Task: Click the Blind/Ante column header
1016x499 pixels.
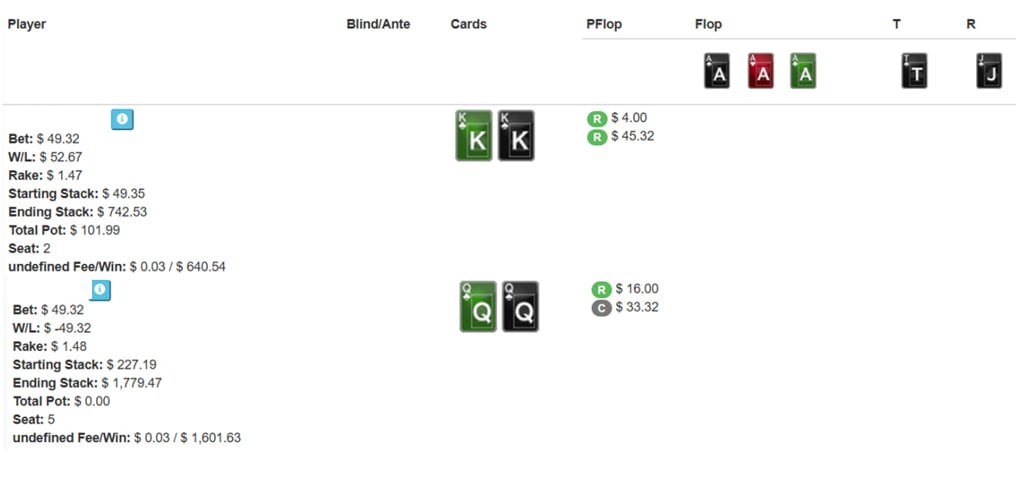Action: point(378,24)
